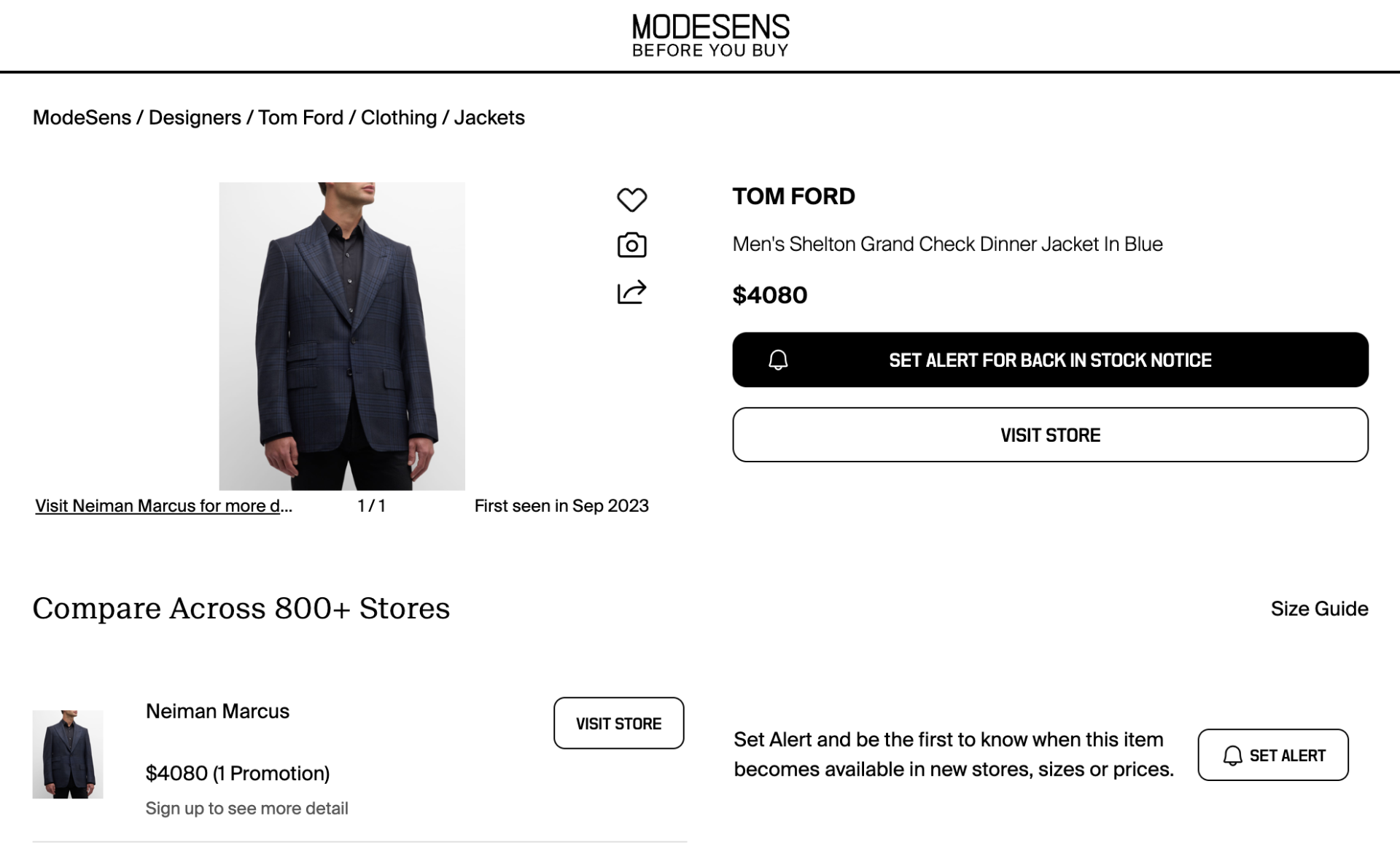Navigate to the Designers breadcrumb

[194, 117]
